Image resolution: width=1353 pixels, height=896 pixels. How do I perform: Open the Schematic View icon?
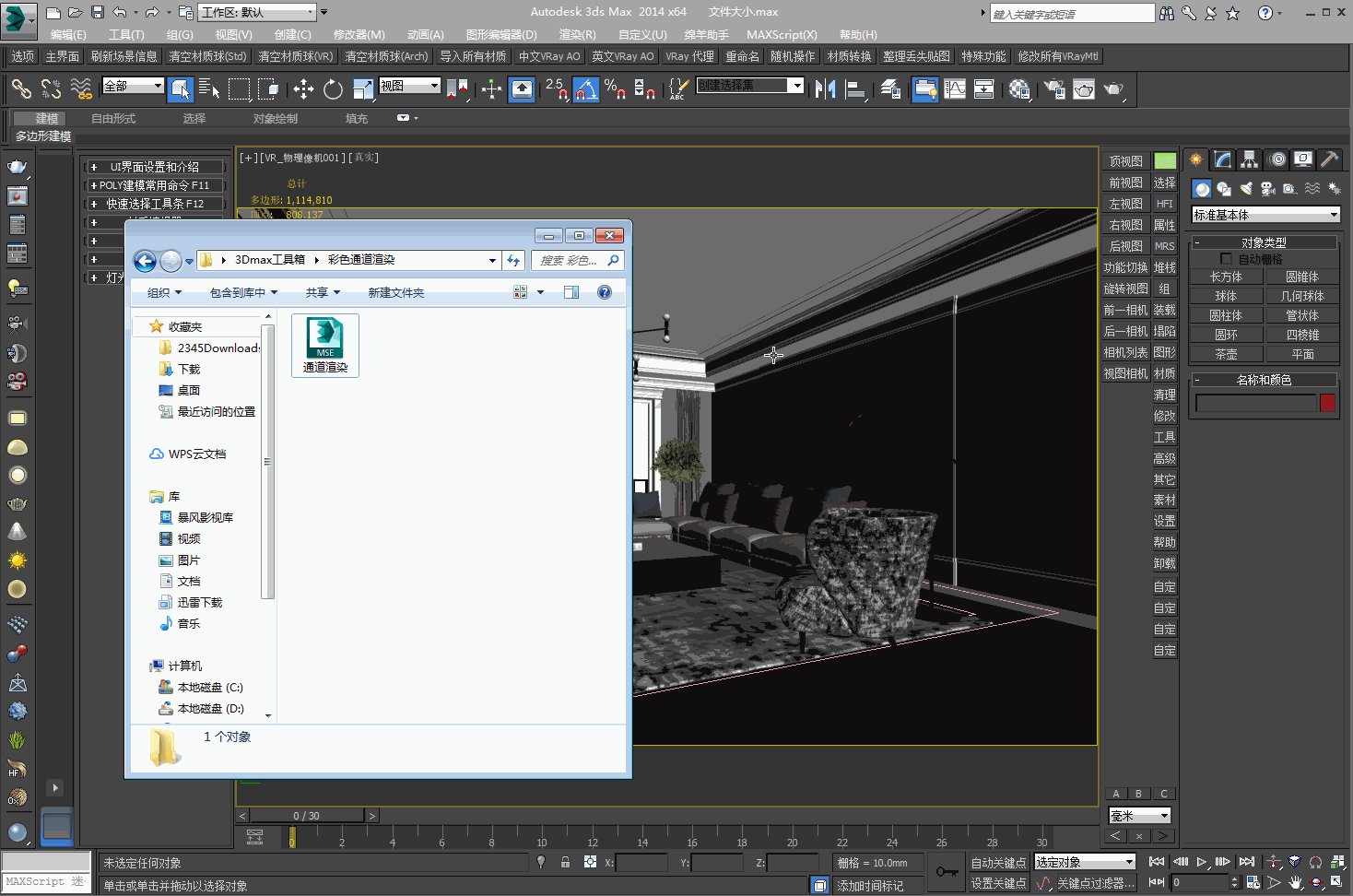click(984, 88)
